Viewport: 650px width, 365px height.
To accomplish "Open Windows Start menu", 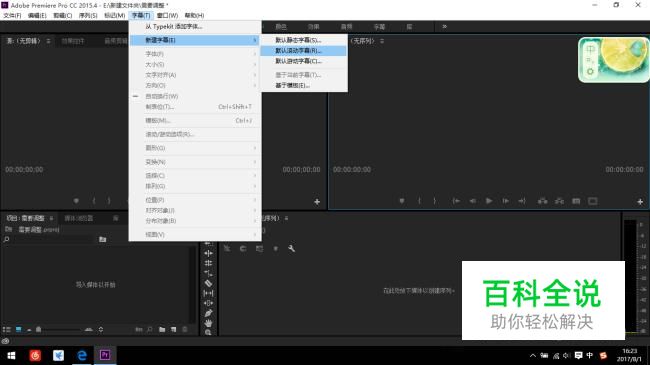I will click(x=11, y=355).
